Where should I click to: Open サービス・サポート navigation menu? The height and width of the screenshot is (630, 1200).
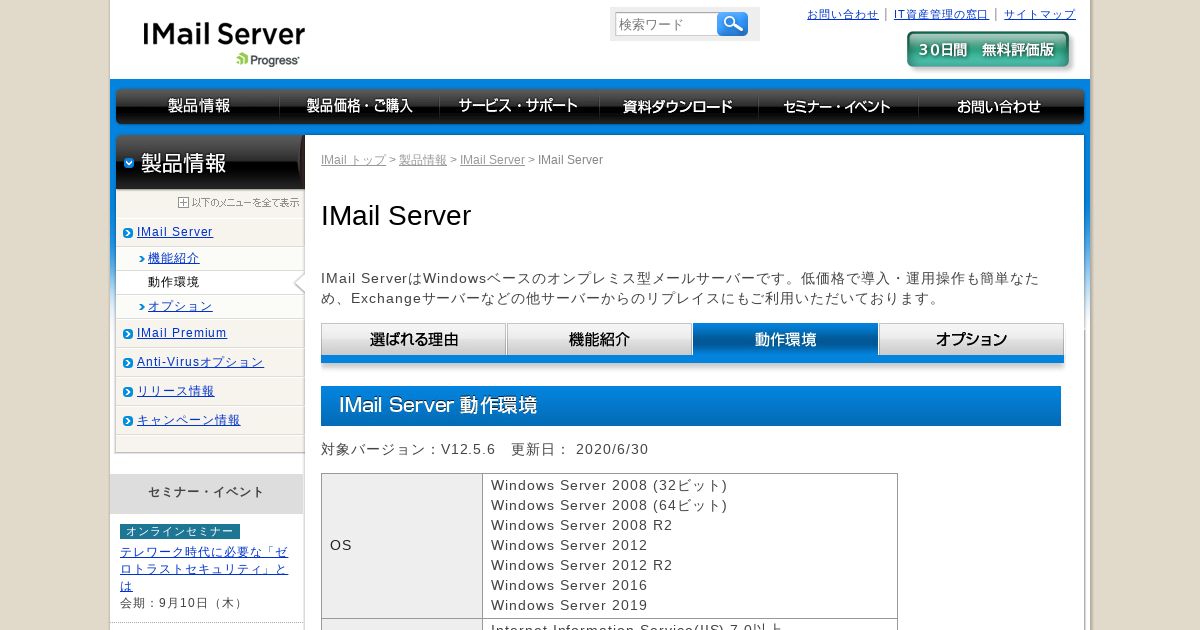(x=519, y=106)
